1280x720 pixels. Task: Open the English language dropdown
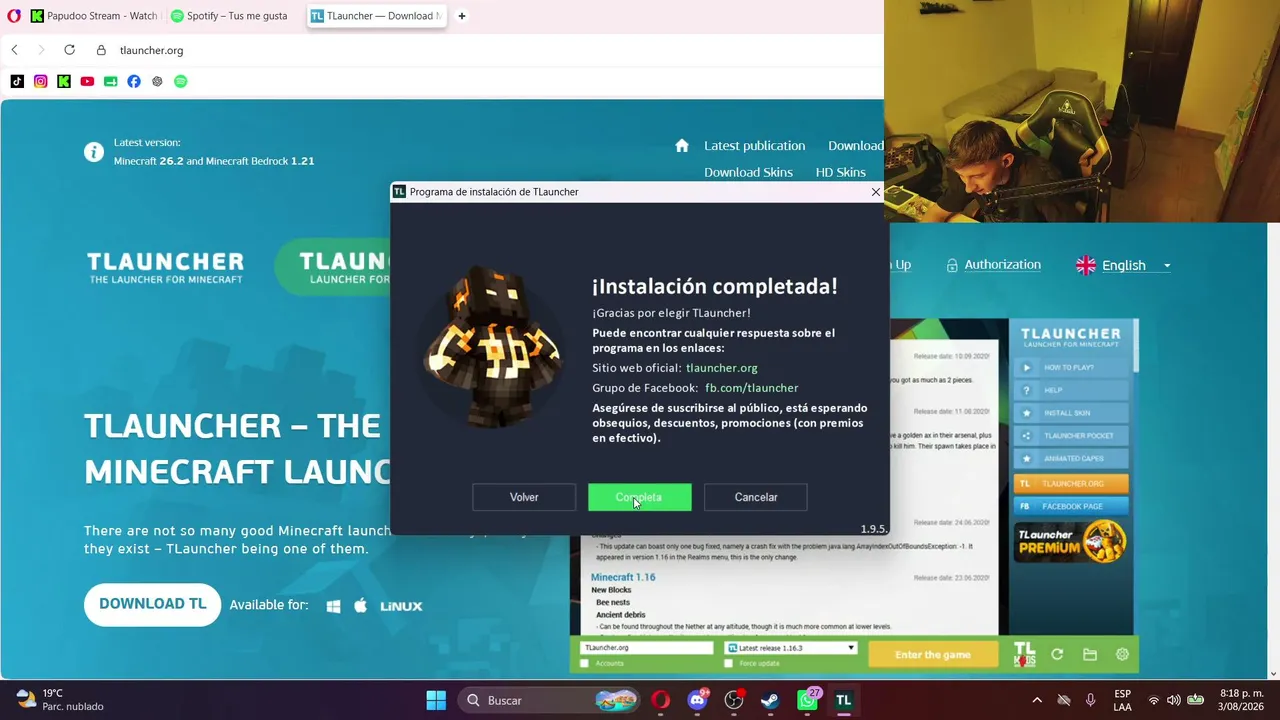[1123, 265]
